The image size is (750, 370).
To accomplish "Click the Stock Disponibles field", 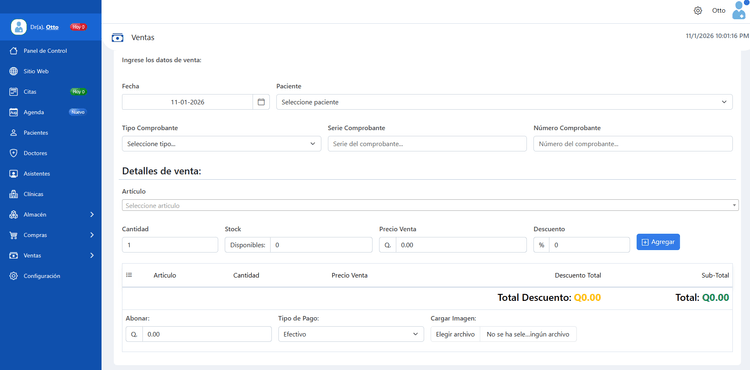I will tap(321, 245).
